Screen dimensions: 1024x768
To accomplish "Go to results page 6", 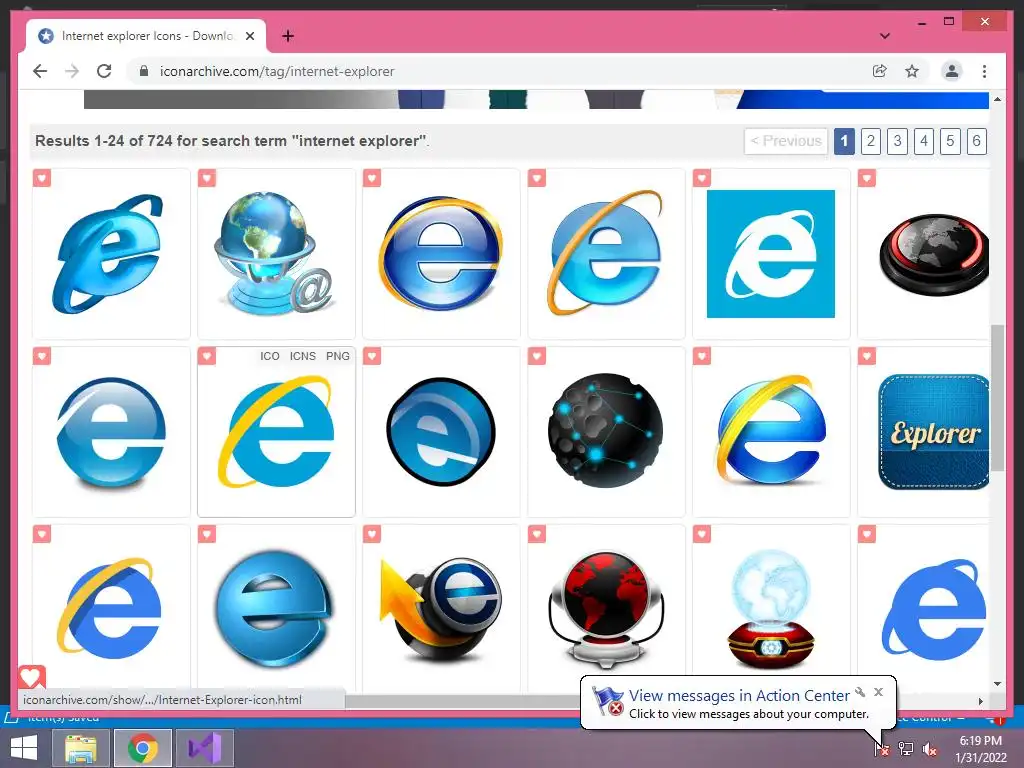I will (976, 141).
